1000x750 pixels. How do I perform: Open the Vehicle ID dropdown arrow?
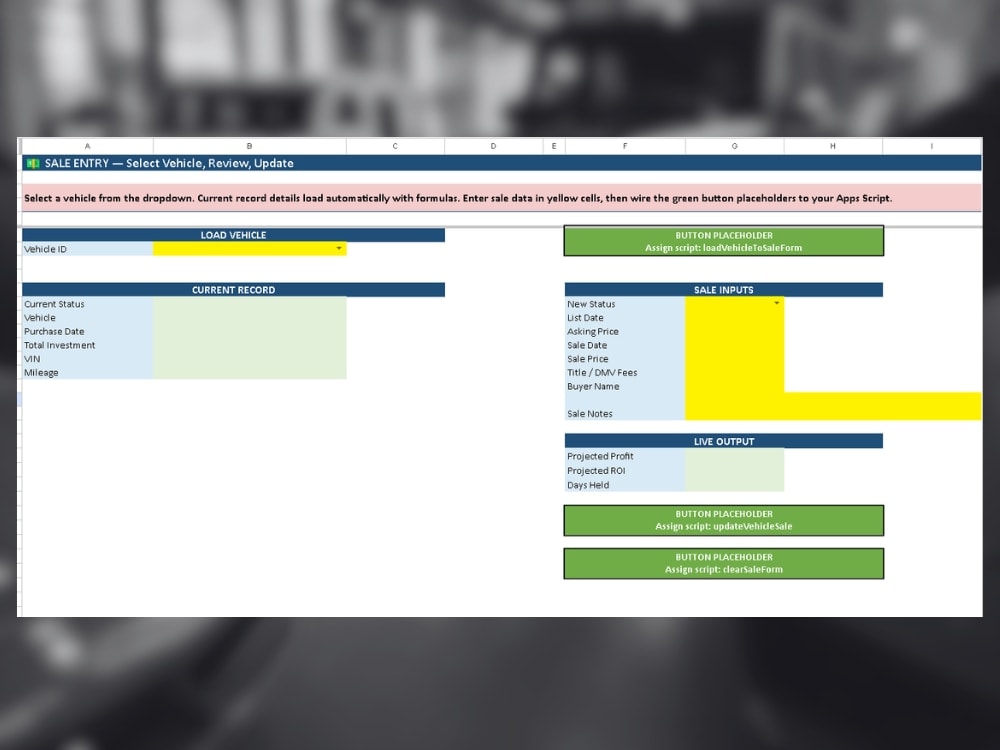tap(339, 249)
